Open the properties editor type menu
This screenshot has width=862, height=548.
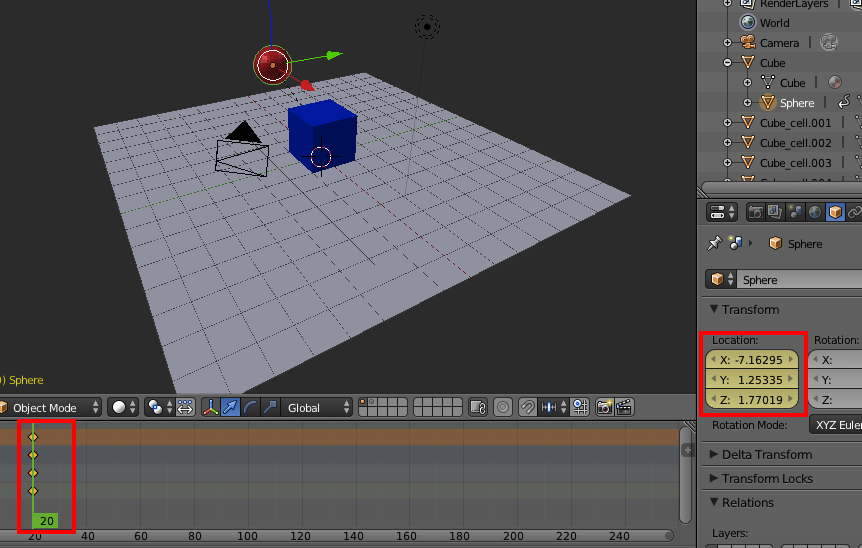click(722, 212)
